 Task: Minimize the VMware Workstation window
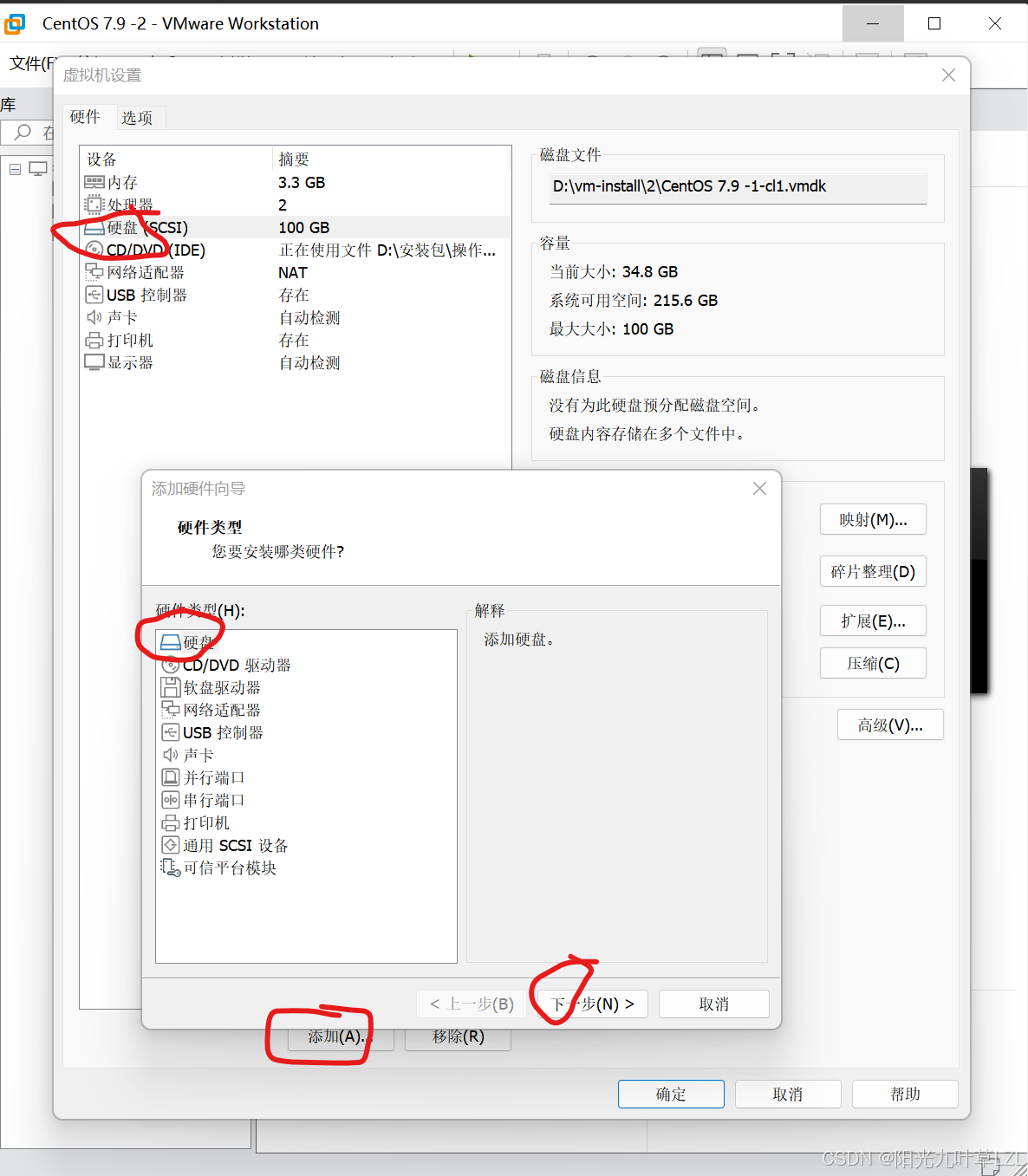coord(873,23)
